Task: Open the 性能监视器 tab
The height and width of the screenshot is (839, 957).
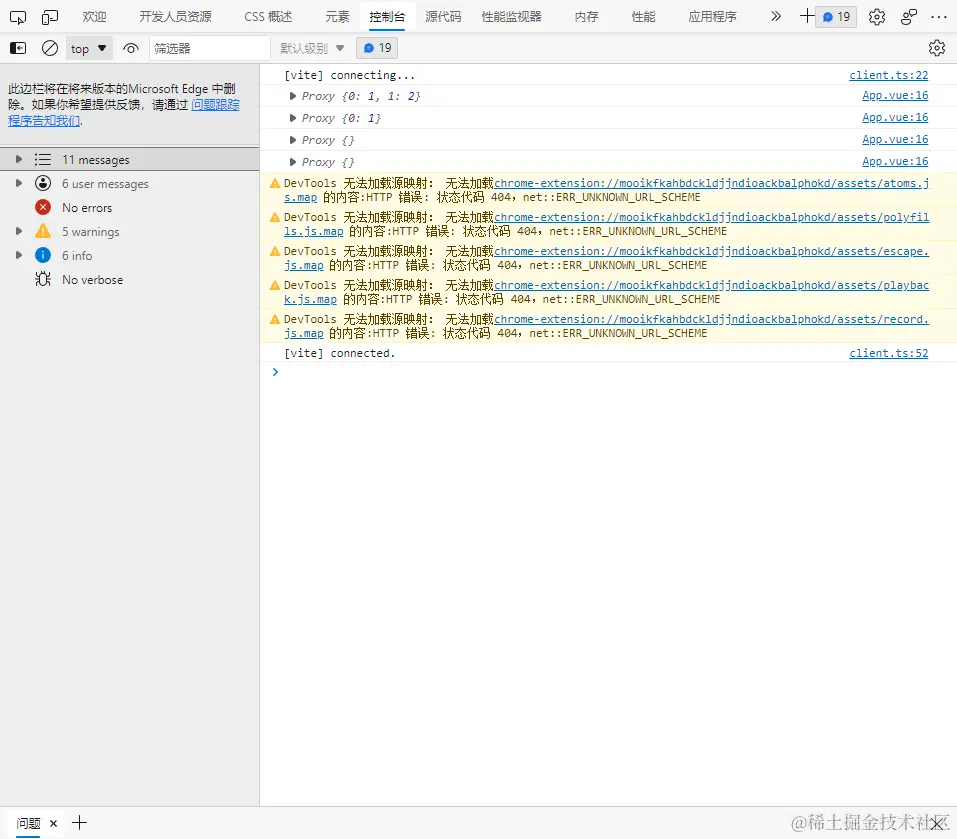Action: tap(511, 16)
